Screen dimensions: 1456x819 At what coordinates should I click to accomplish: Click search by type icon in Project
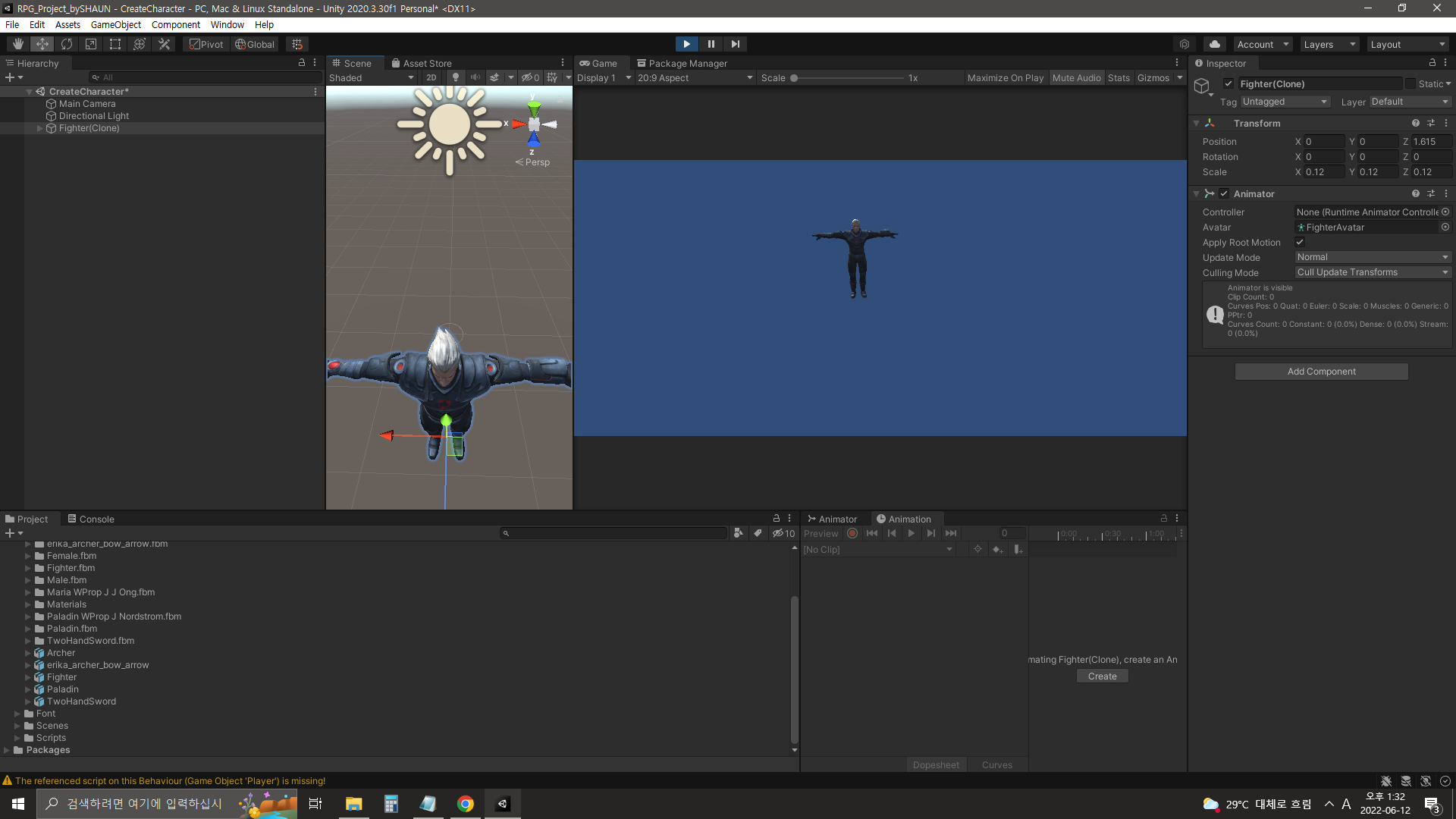pyautogui.click(x=739, y=533)
